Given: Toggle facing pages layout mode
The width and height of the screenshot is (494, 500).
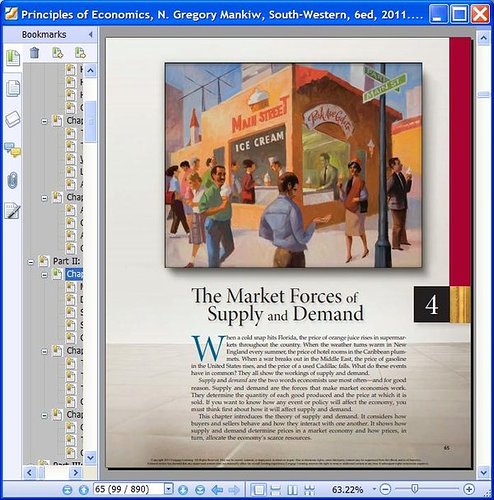Looking at the screenshot, I should (x=292, y=490).
